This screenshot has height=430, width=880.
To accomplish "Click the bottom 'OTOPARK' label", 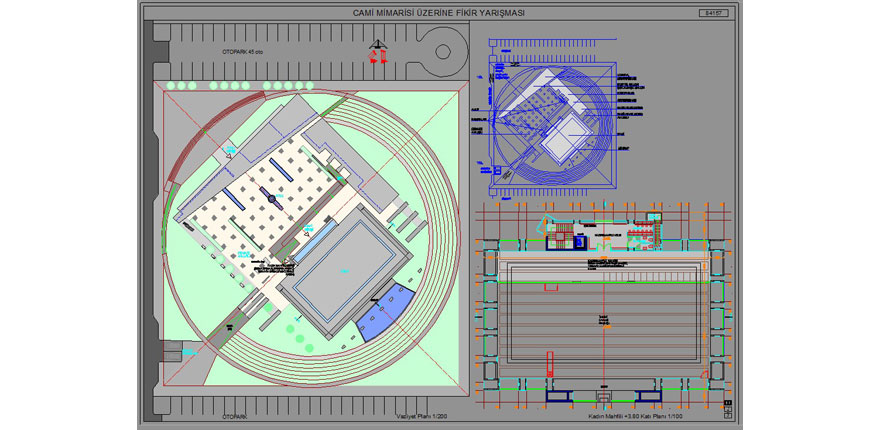I will click(x=234, y=417).
